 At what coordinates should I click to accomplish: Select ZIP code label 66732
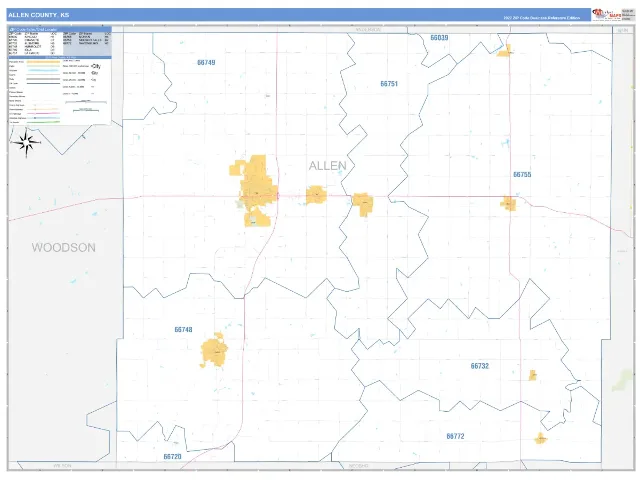(x=480, y=366)
